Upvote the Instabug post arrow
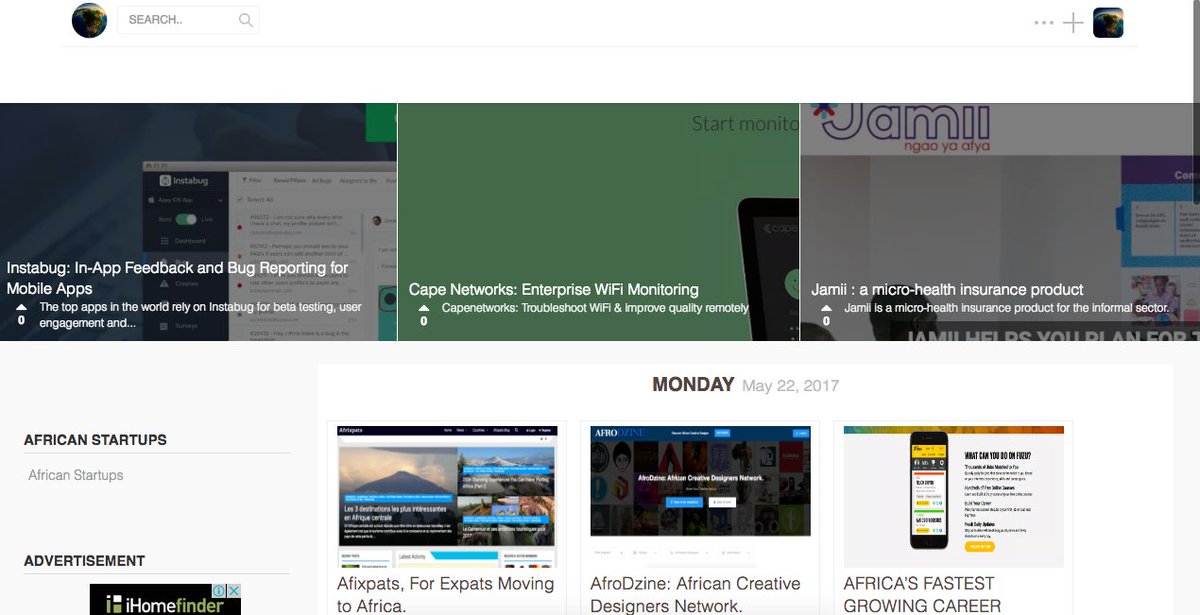The image size is (1200, 615). click(x=21, y=308)
